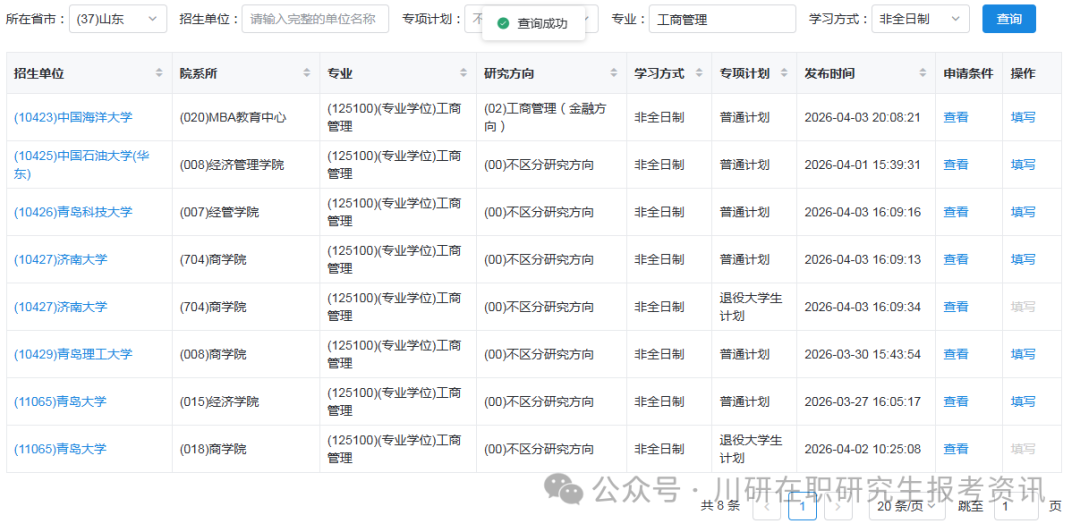Sort by 专项计划 column arrows

click(784, 73)
